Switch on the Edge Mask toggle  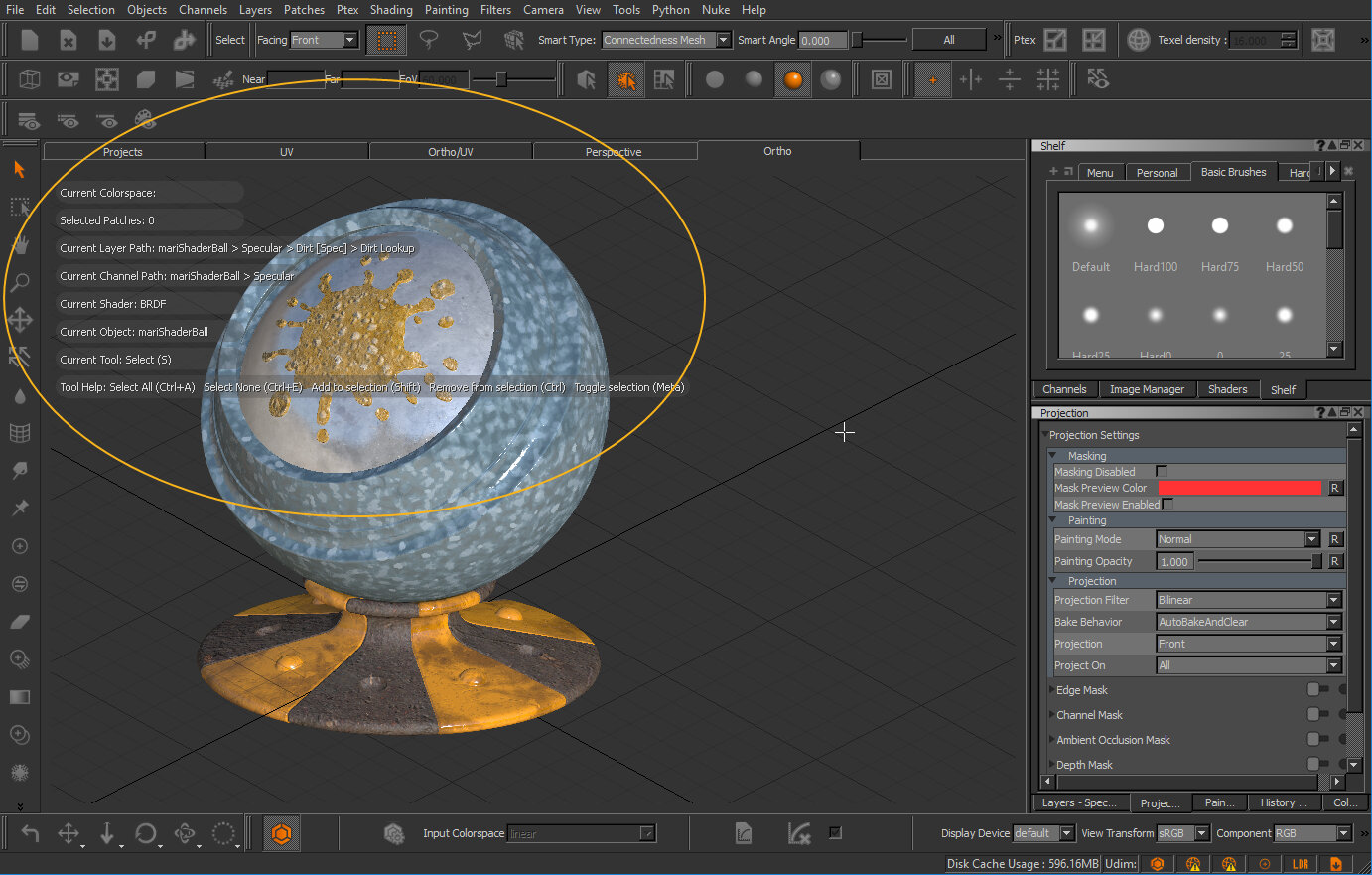point(1316,689)
